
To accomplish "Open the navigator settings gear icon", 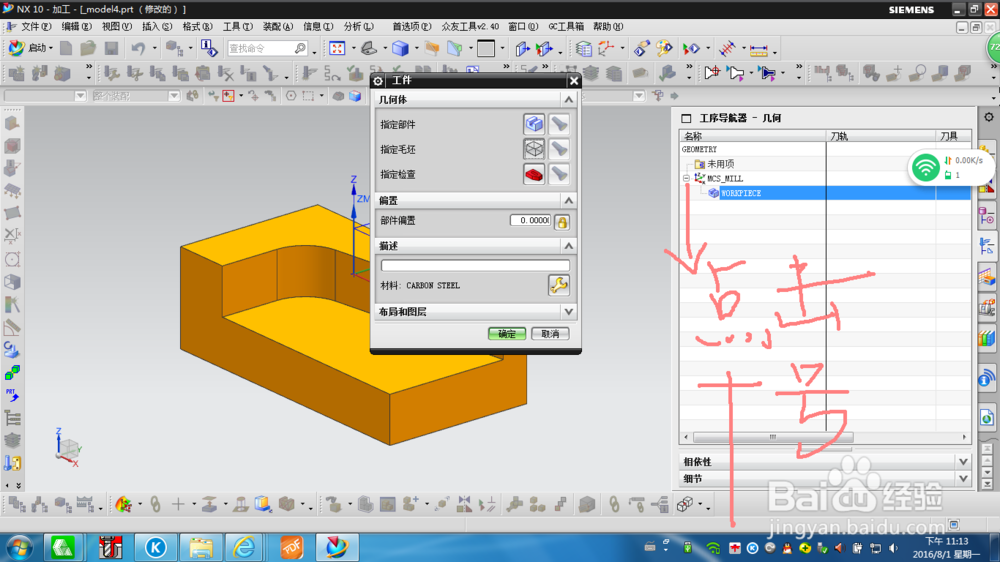I will coord(989,117).
